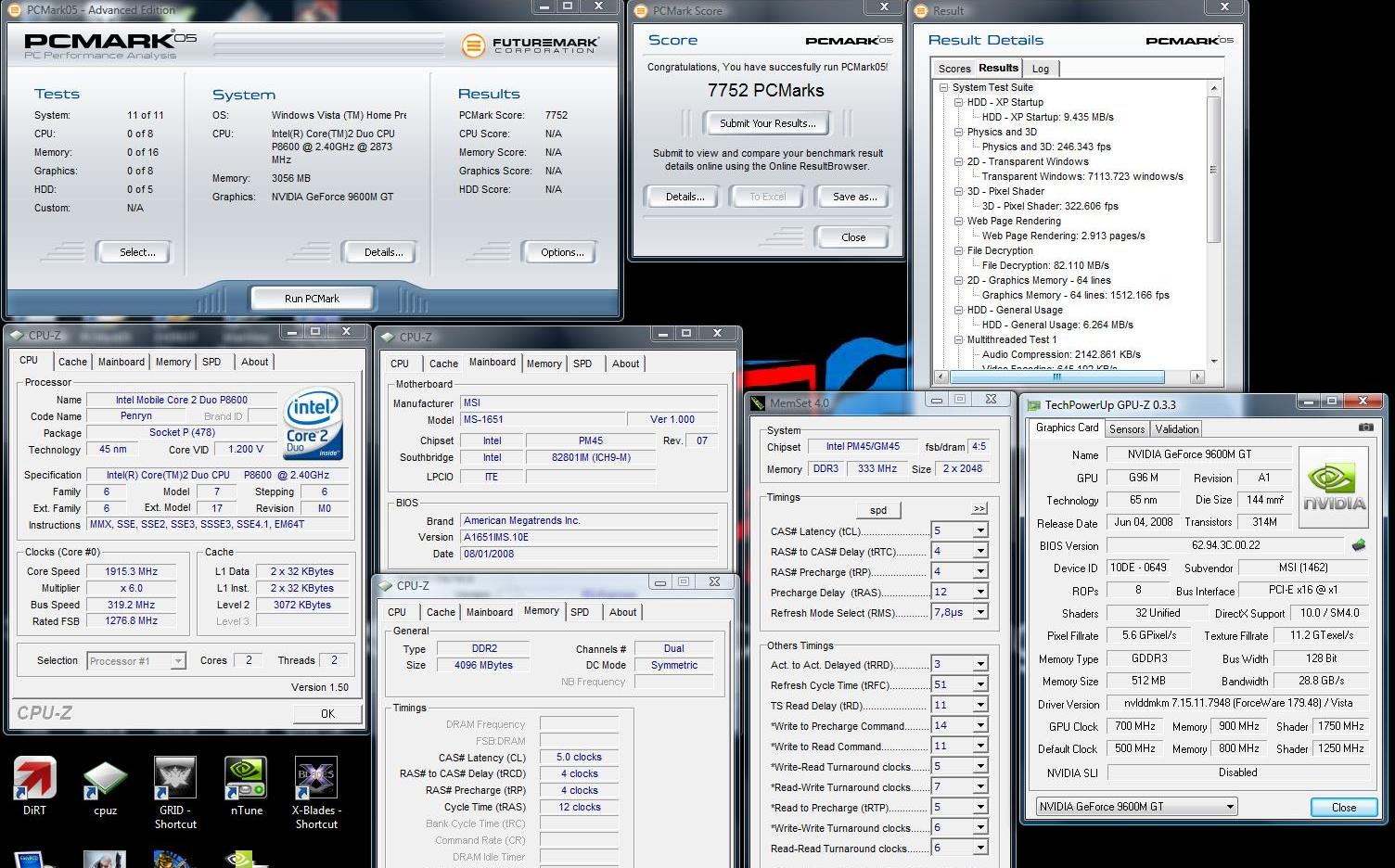The image size is (1395, 868).
Task: Click the Result Details vertical scrollbar thumb
Action: click(x=1213, y=170)
